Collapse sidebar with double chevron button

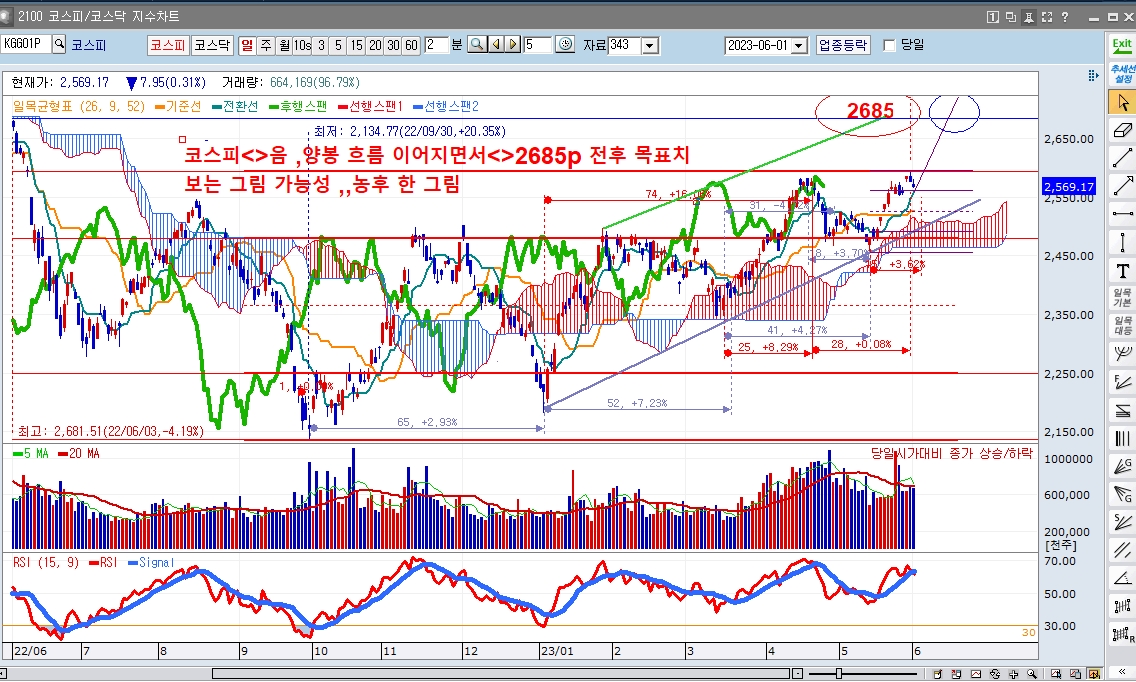coord(1122,674)
